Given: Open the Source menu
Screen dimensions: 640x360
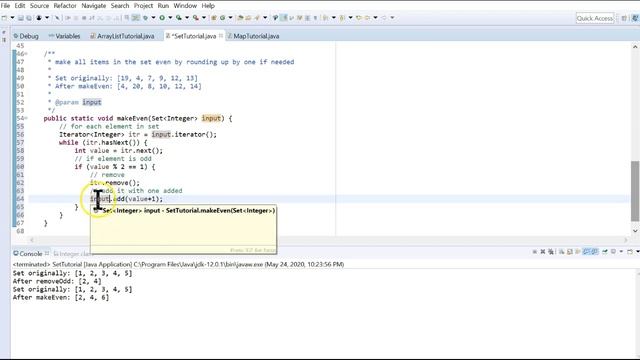Looking at the screenshot, I should tap(39, 6).
